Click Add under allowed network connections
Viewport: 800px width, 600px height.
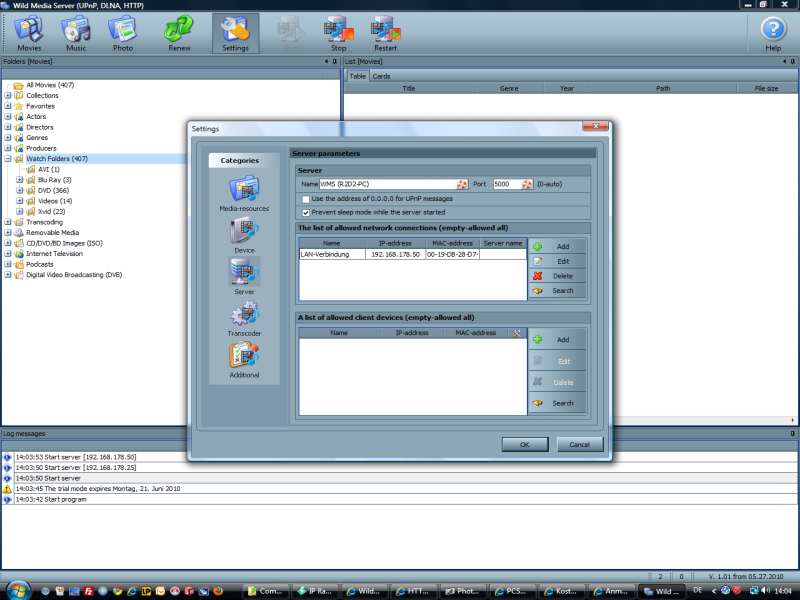click(558, 246)
